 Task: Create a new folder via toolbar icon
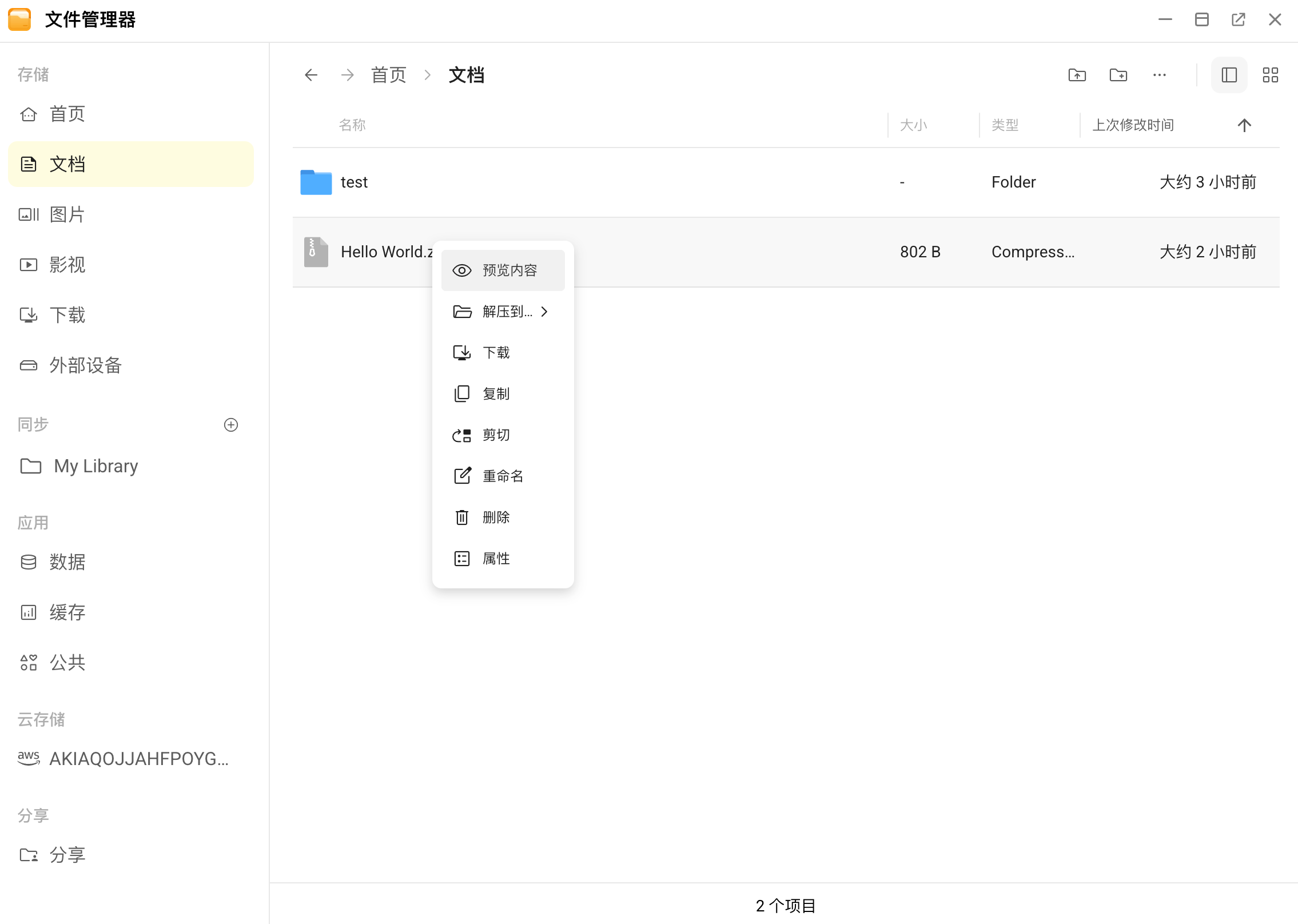click(1118, 75)
